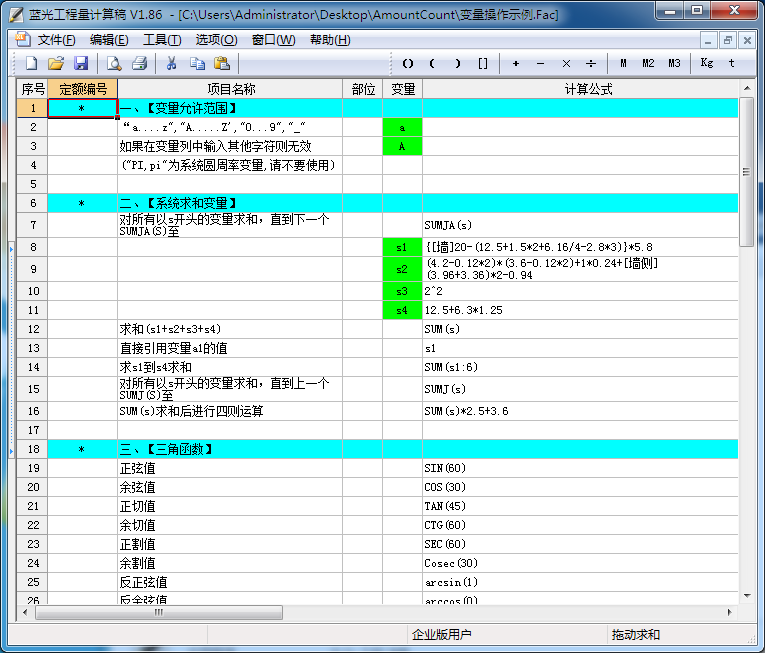Image resolution: width=765 pixels, height=653 pixels.
Task: Click the 项目名称 column header
Action: coord(230,89)
